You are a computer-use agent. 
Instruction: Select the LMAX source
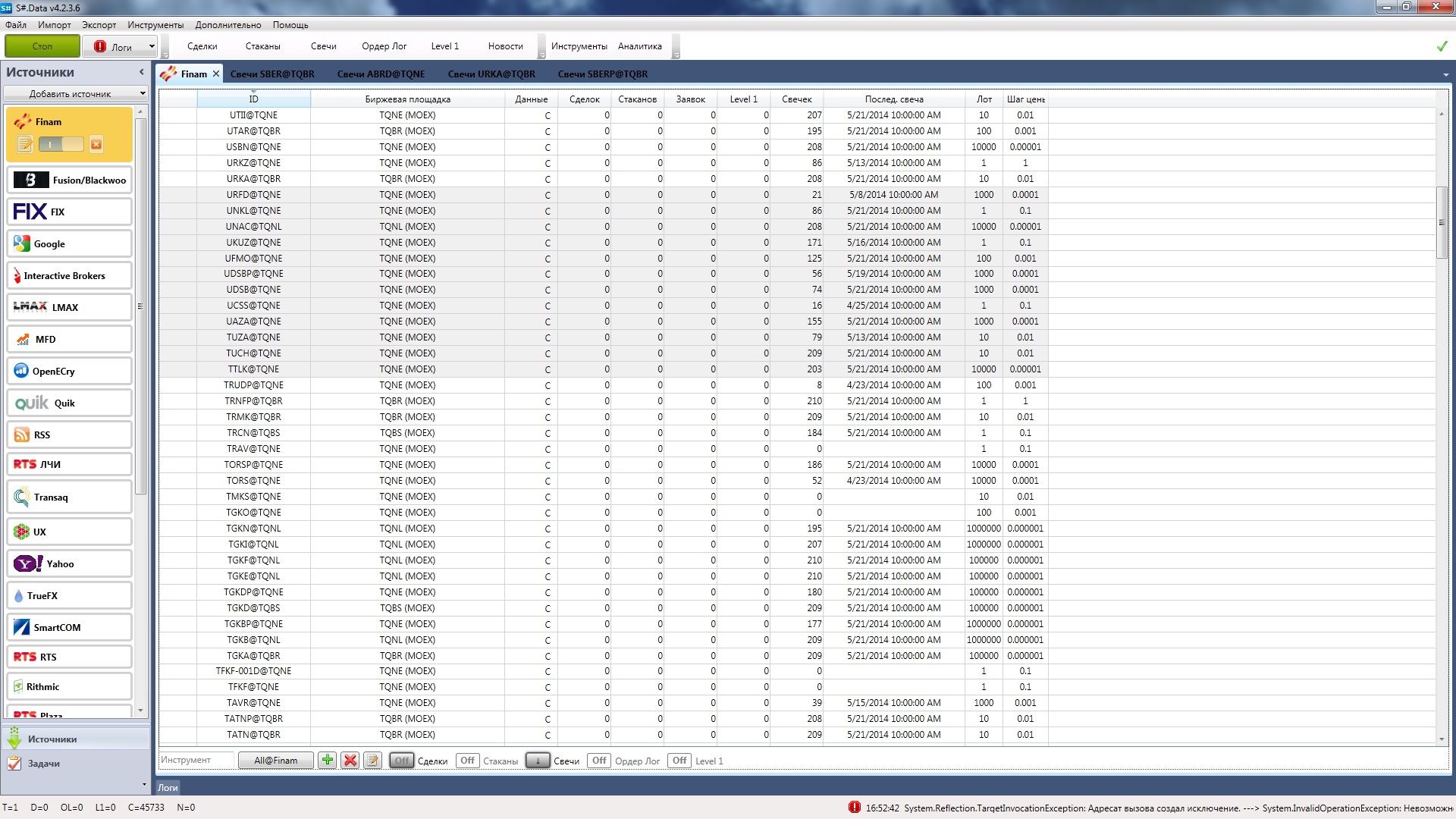70,308
